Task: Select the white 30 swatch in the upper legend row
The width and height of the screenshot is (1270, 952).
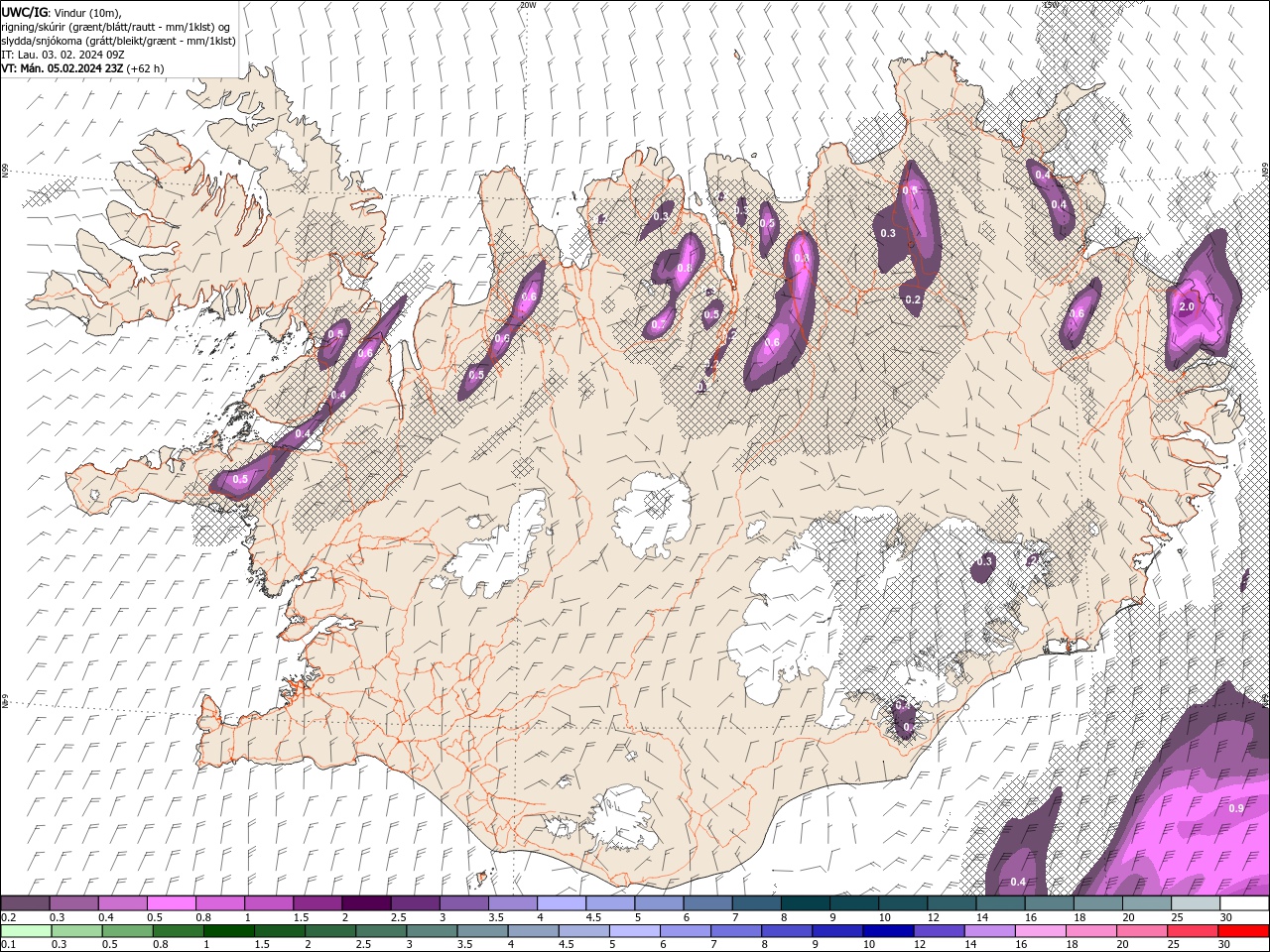Action: [1245, 903]
